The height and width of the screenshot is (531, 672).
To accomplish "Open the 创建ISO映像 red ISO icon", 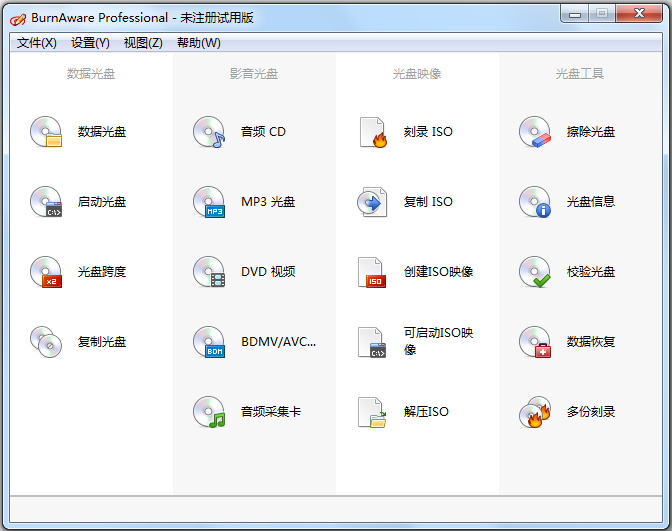I will coord(372,272).
